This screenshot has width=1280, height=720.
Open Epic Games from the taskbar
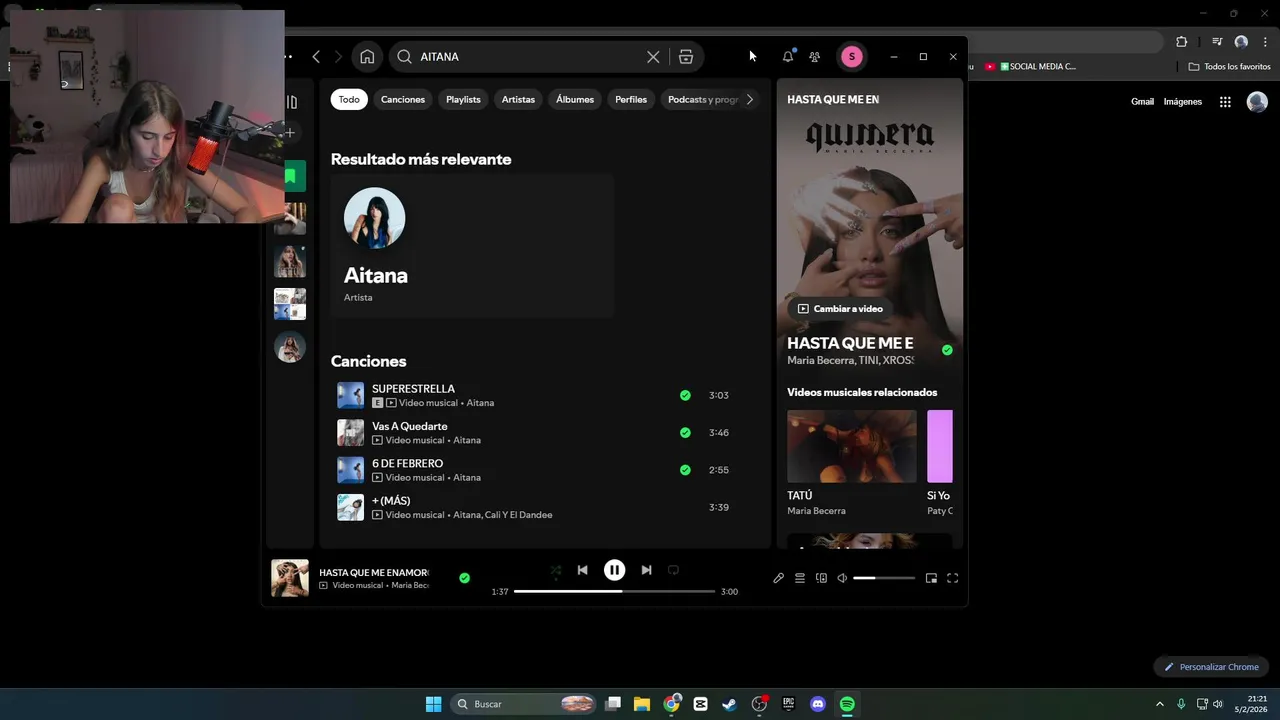click(788, 704)
